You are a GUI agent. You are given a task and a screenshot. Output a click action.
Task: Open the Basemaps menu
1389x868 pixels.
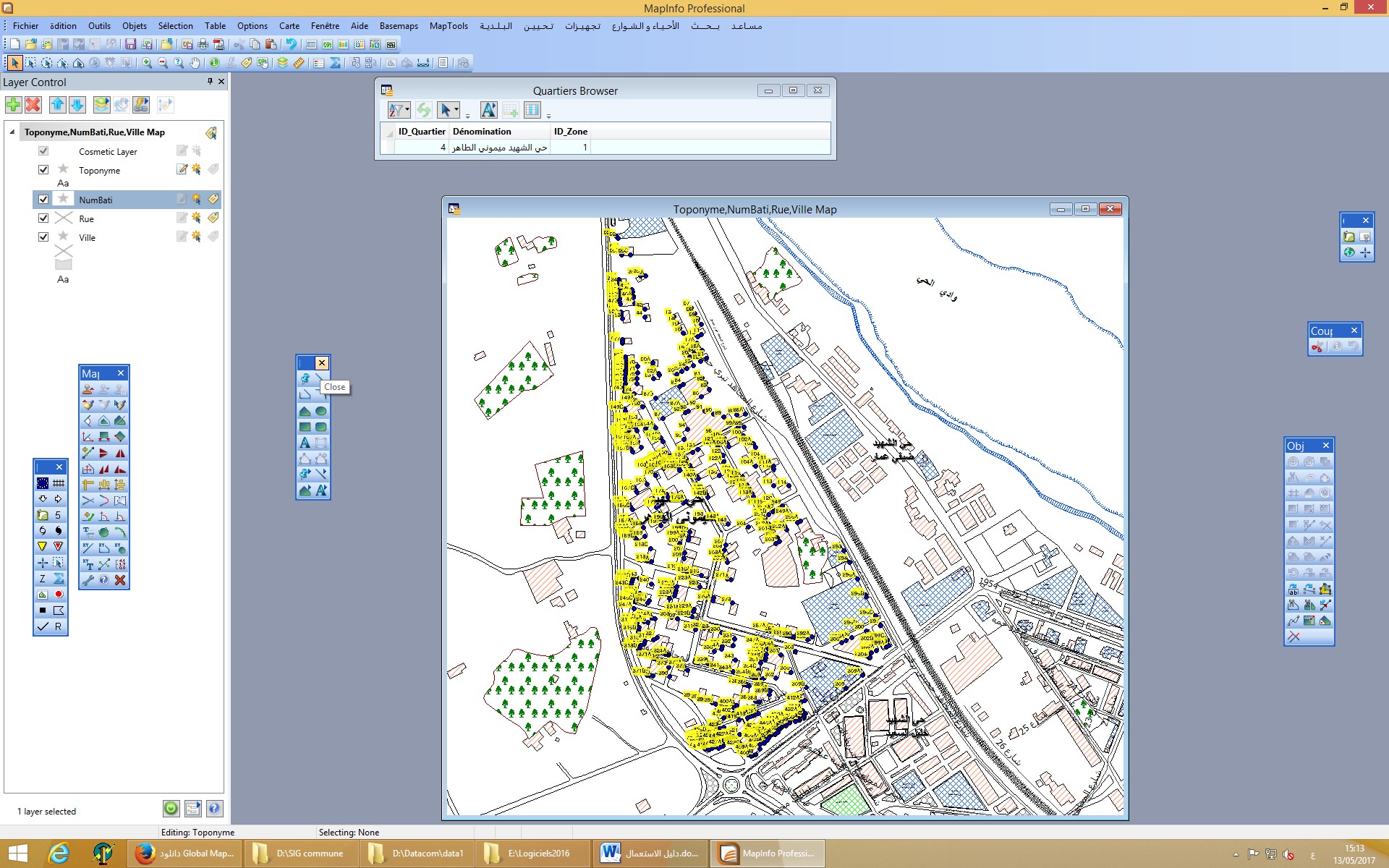399,26
